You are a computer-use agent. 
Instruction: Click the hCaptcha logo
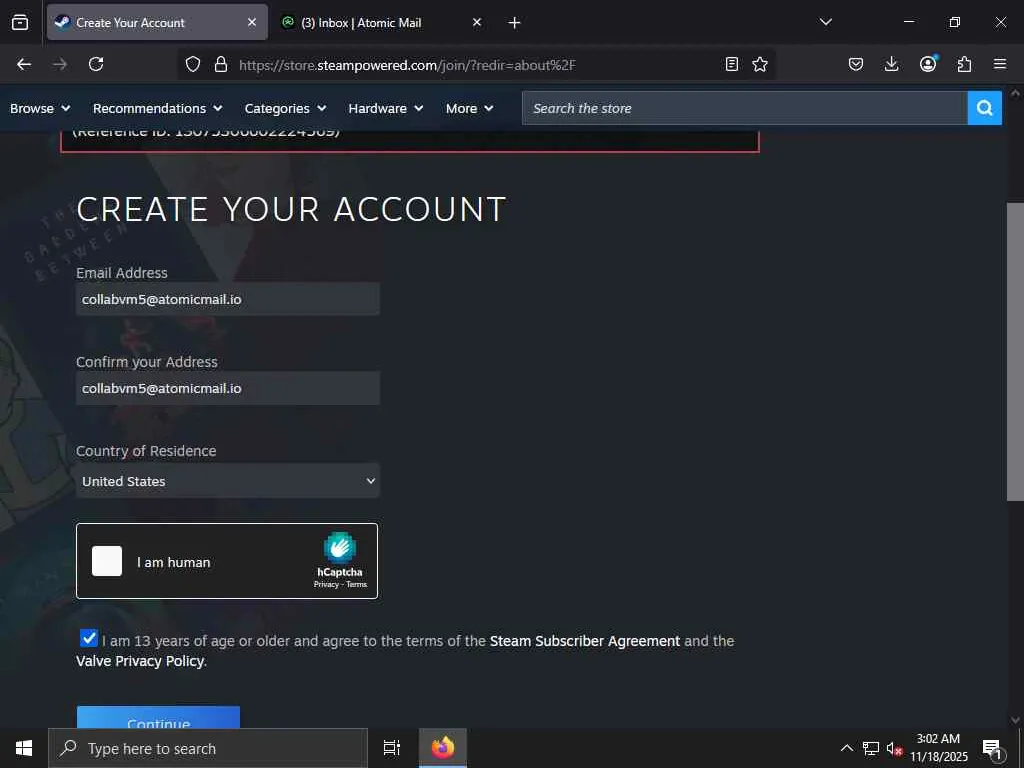340,547
